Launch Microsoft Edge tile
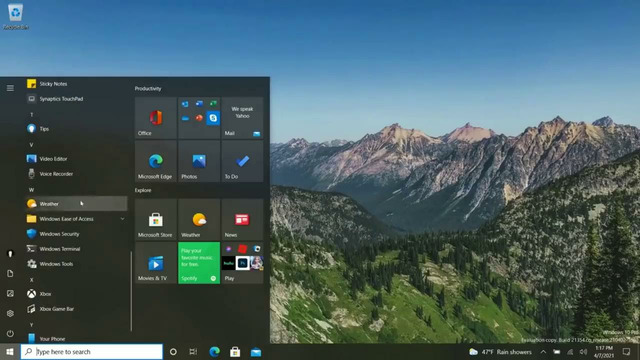Viewport: 640px width, 360px height. click(156, 161)
